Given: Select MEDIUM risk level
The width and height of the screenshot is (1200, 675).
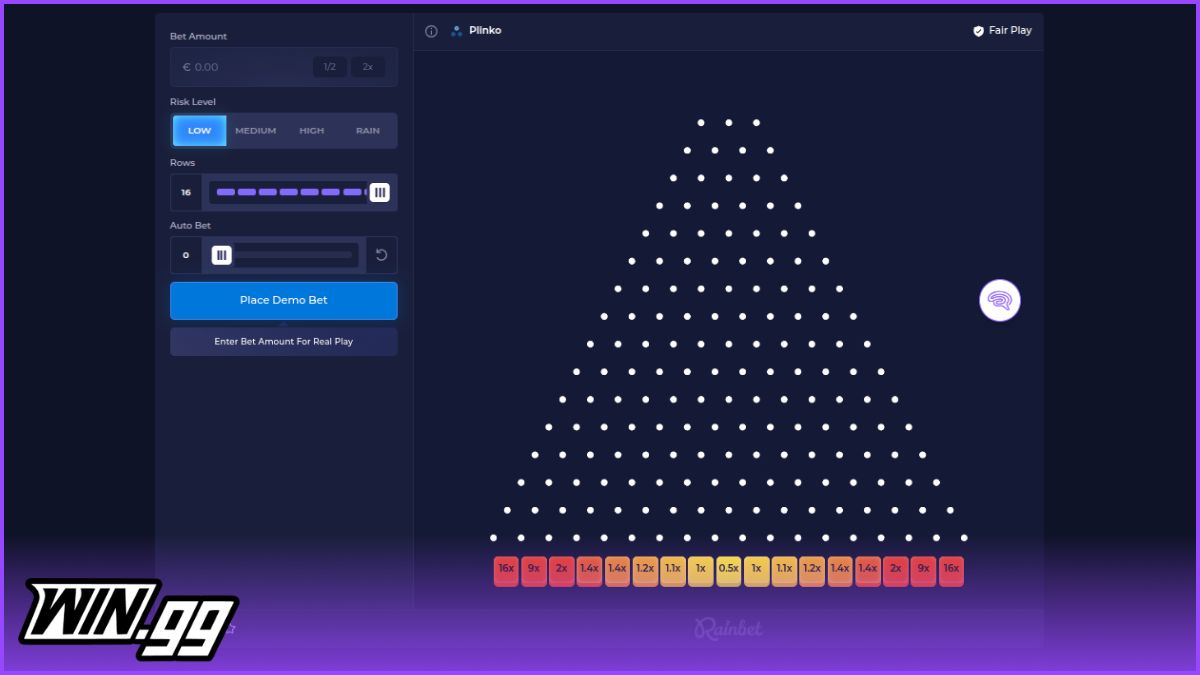Looking at the screenshot, I should coord(255,131).
